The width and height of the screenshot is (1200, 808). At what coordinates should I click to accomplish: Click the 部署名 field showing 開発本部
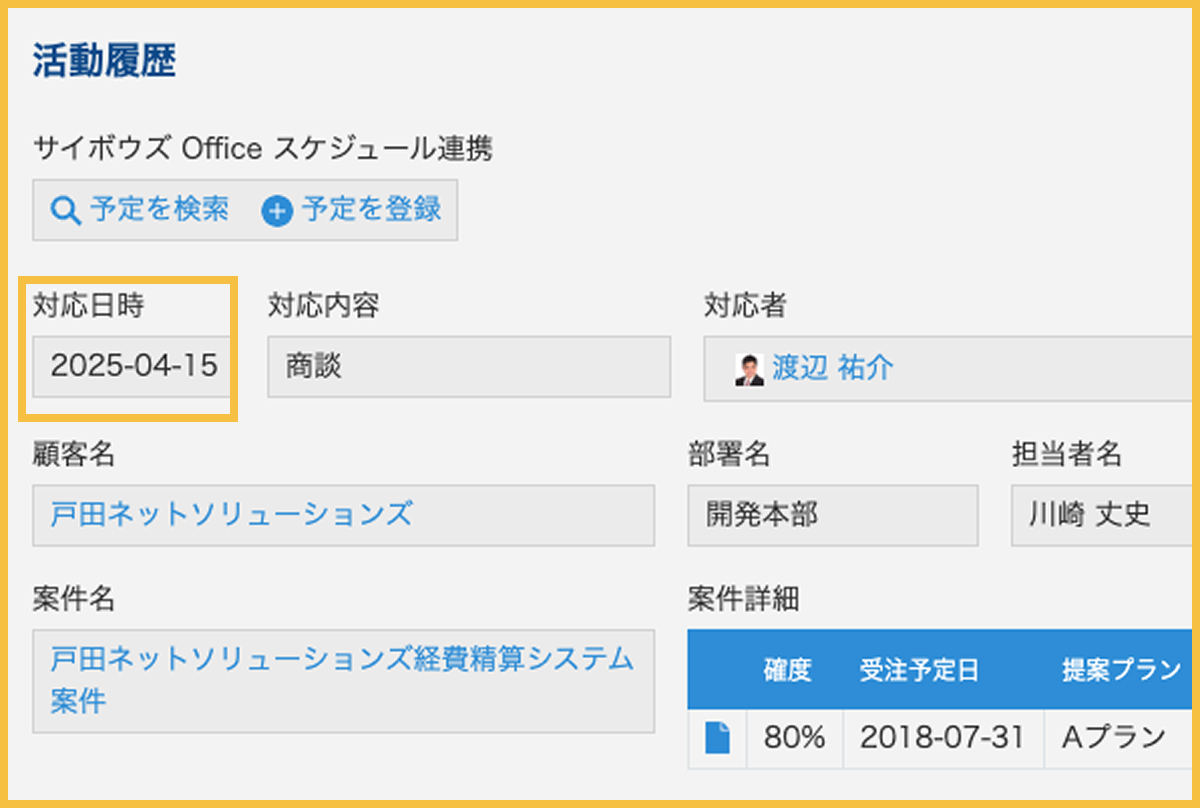click(832, 515)
